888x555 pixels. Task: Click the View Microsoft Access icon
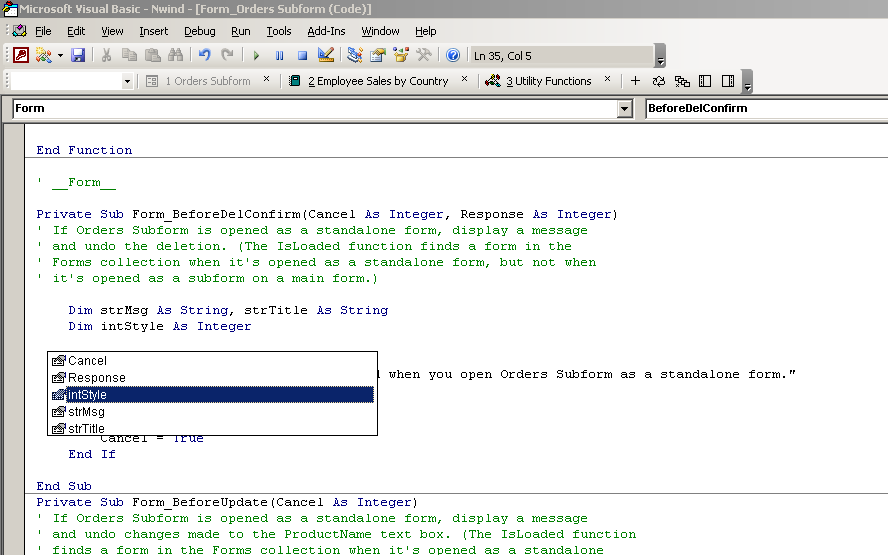[x=21, y=55]
